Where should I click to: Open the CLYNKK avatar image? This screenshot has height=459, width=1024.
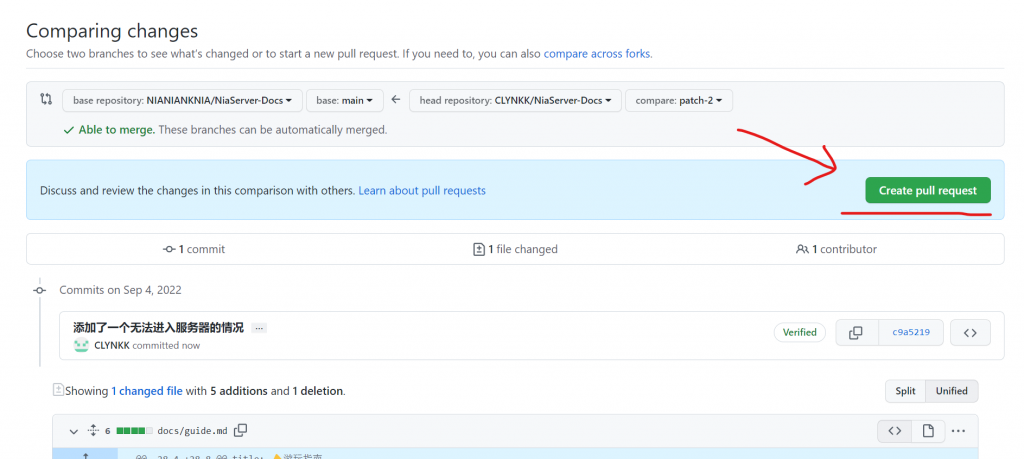tap(81, 345)
